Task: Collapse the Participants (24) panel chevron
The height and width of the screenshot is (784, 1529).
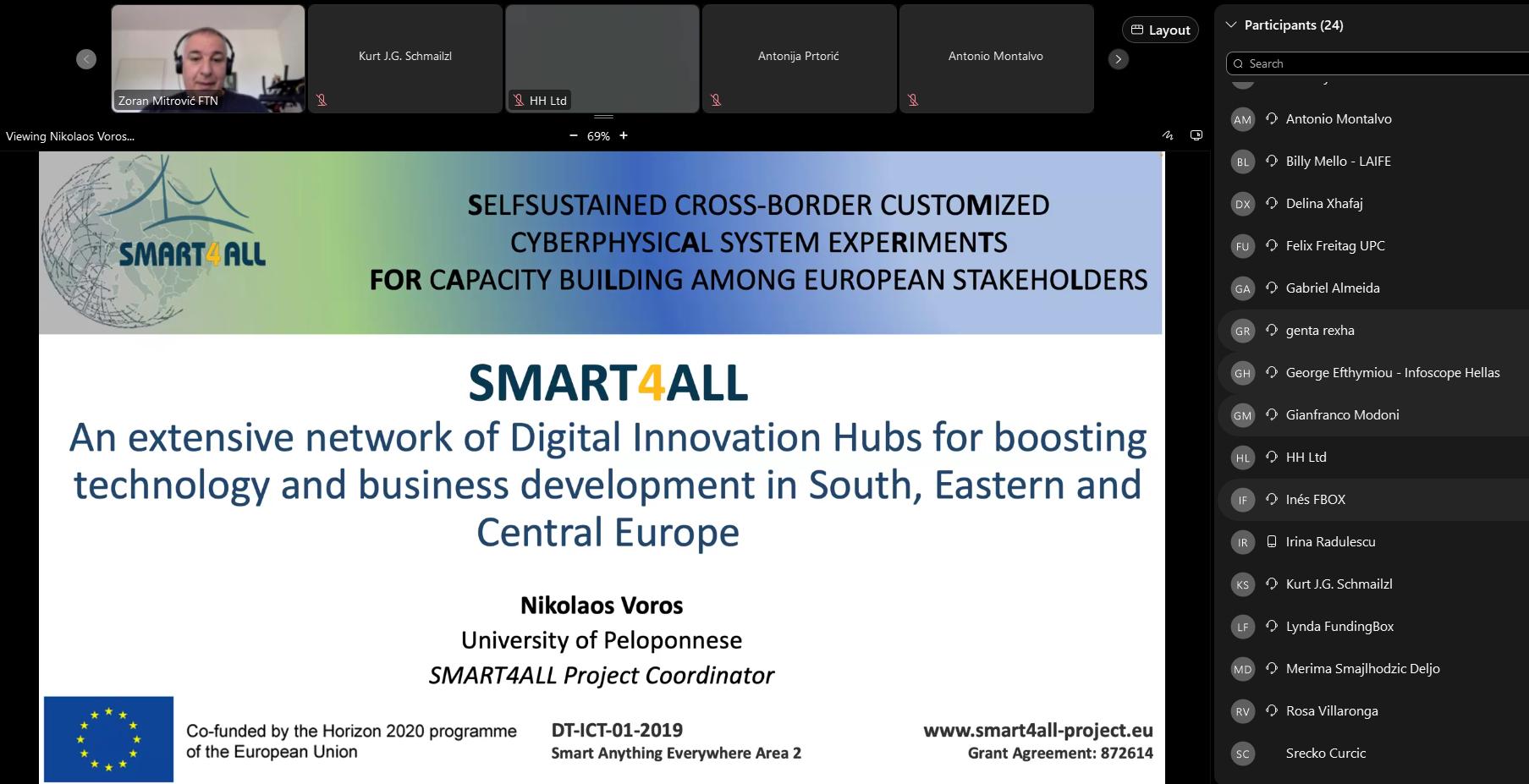Action: [x=1231, y=25]
